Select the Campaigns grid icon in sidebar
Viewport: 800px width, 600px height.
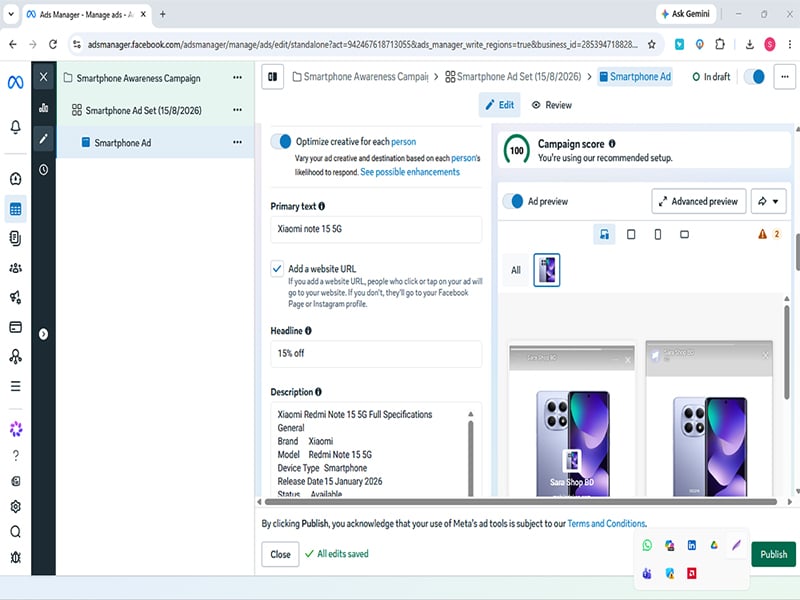click(16, 209)
